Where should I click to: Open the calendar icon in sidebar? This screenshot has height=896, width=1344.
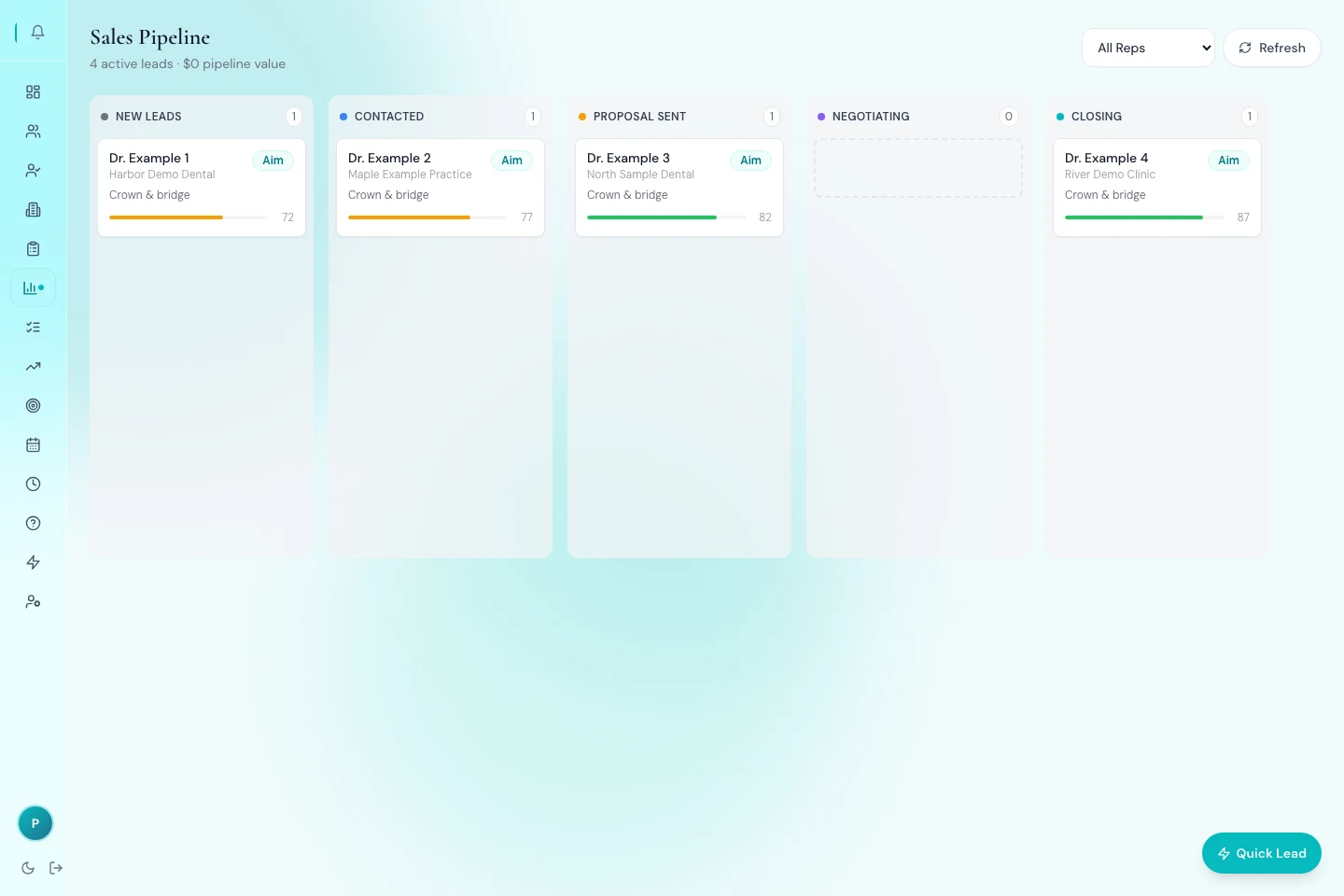click(x=34, y=444)
